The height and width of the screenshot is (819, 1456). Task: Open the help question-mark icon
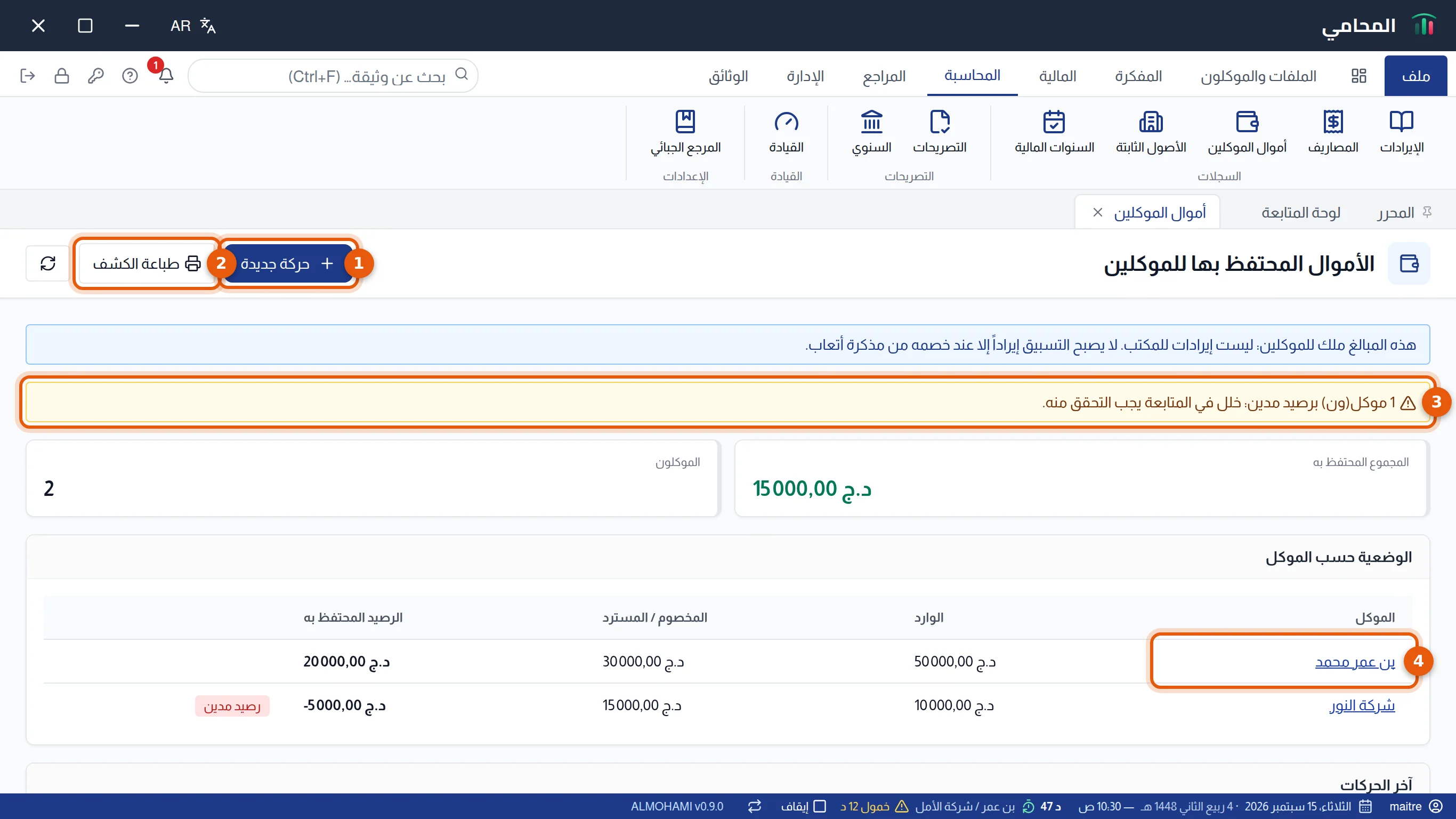tap(130, 75)
